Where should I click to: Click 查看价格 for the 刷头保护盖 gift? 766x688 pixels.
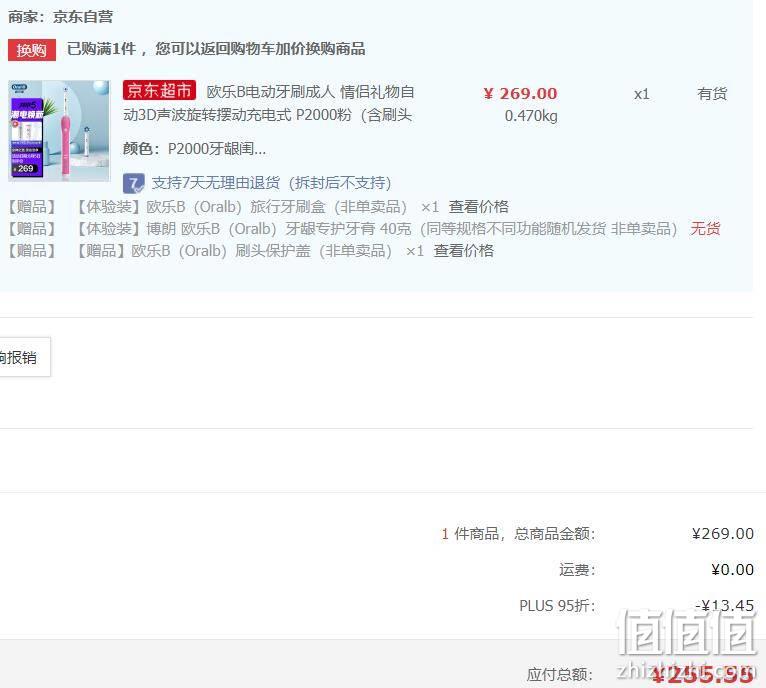click(x=464, y=251)
